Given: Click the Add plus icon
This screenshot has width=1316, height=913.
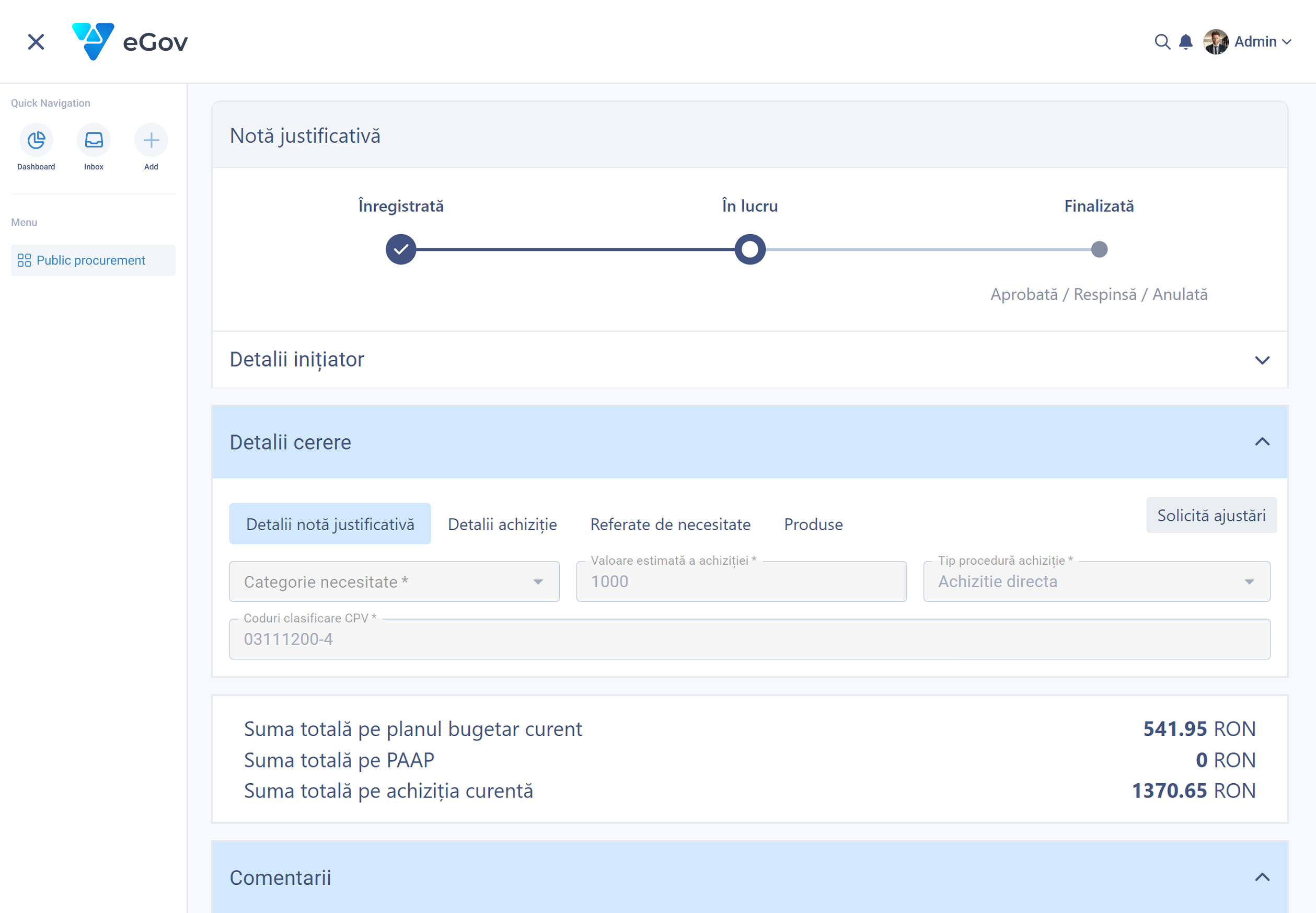Looking at the screenshot, I should pyautogui.click(x=151, y=140).
